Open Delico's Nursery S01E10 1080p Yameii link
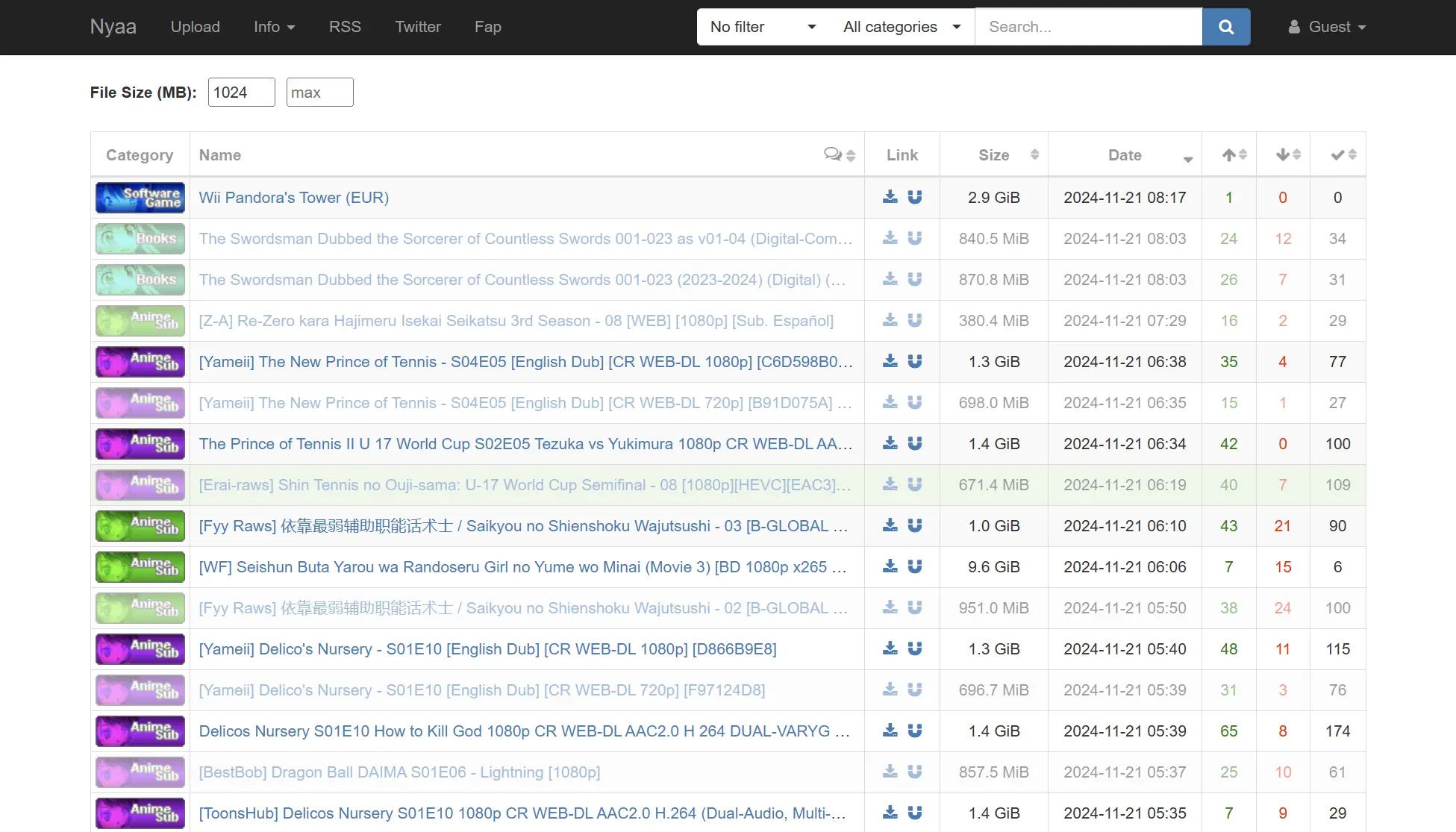Viewport: 1456px width, 832px height. [487, 649]
